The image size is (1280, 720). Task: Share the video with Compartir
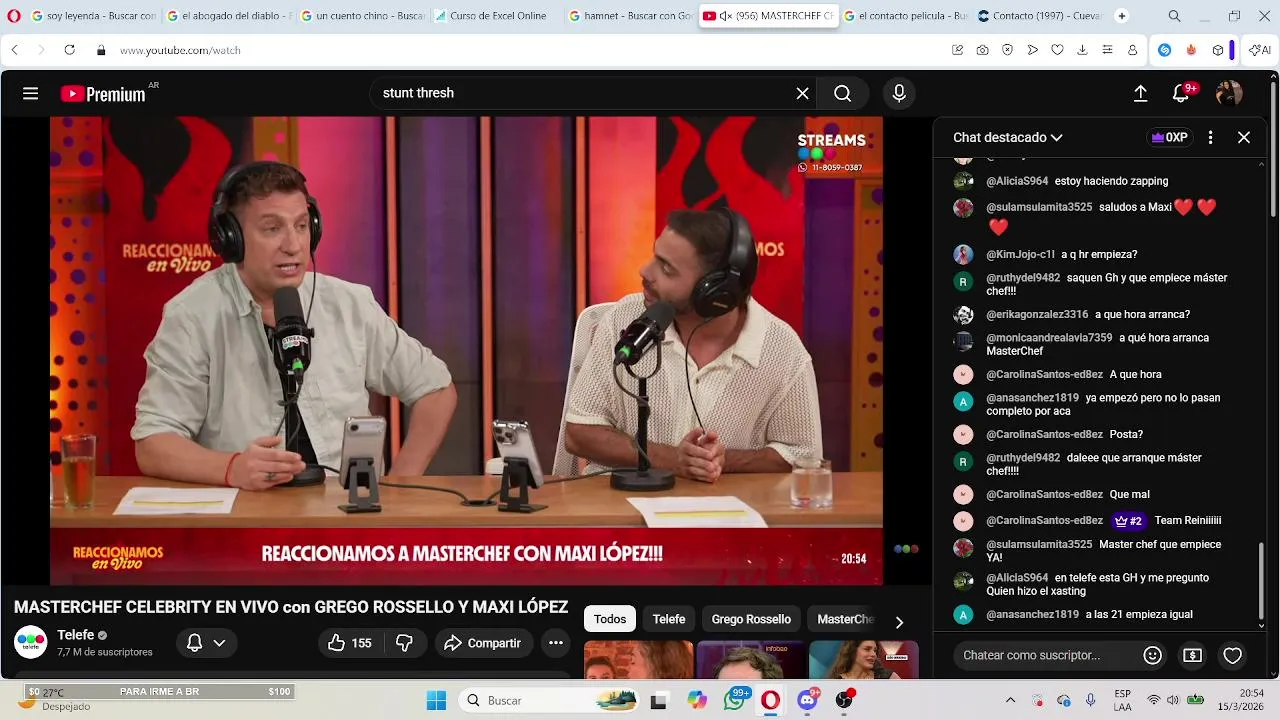pyautogui.click(x=483, y=643)
